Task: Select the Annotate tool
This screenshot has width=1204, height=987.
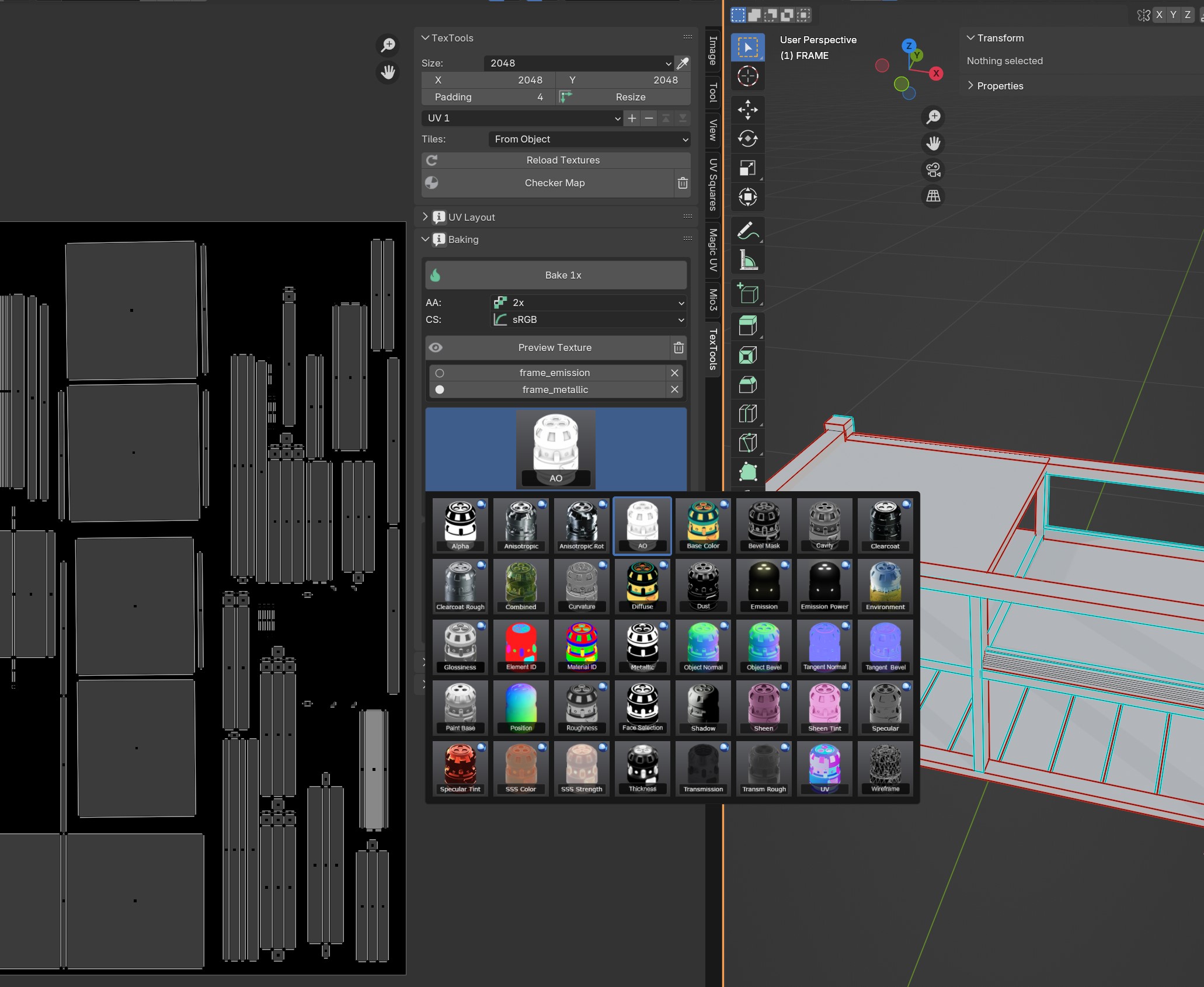Action: (x=748, y=231)
